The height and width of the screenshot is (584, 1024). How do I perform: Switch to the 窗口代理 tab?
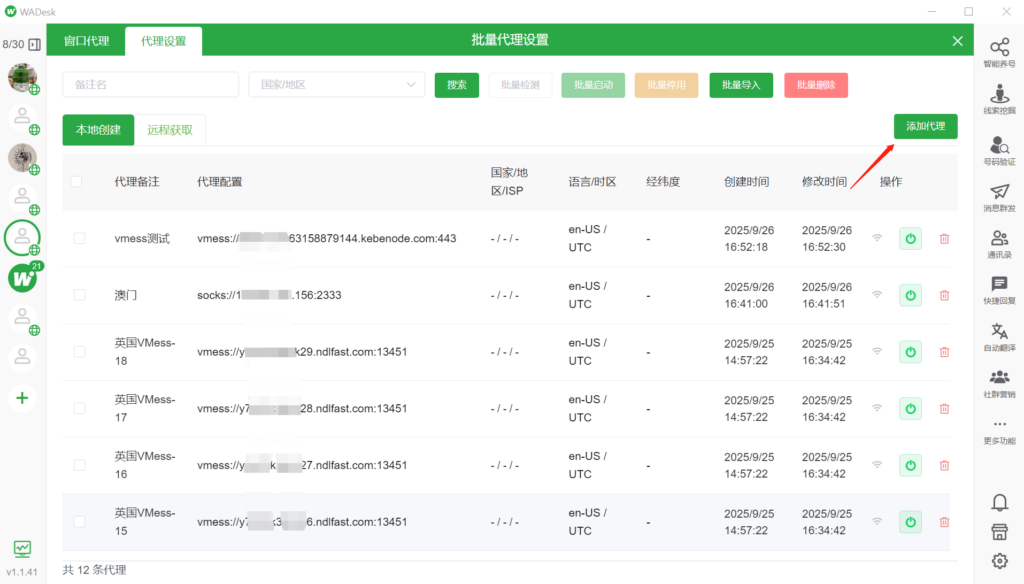click(86, 41)
